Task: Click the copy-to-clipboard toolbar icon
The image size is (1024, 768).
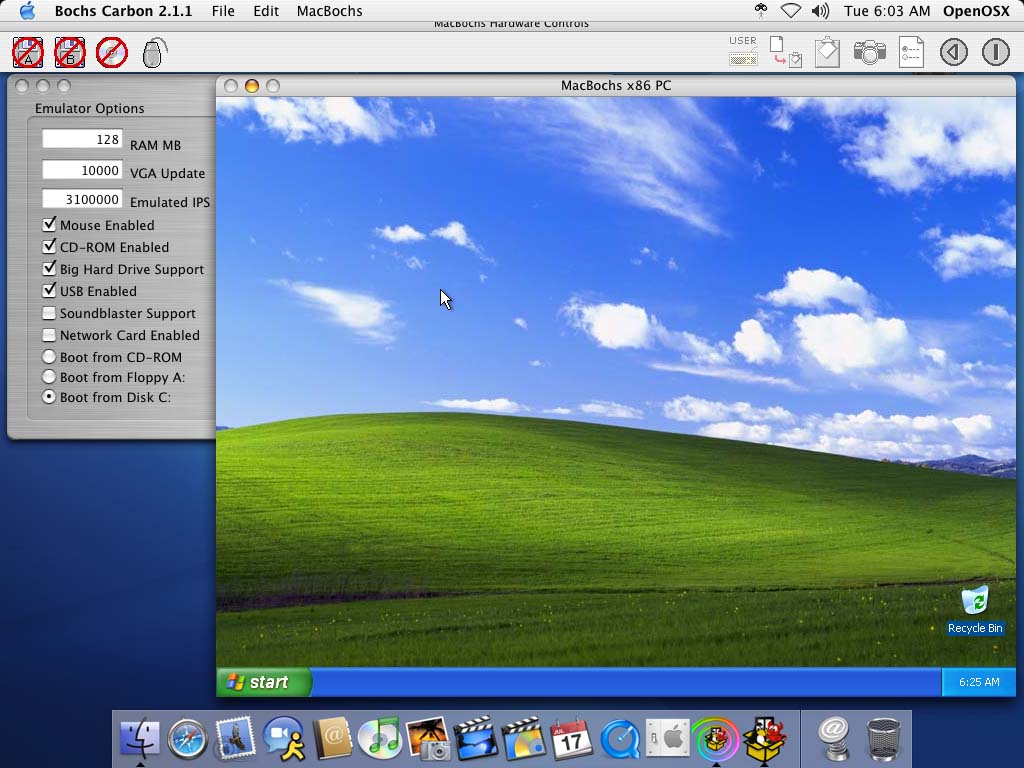Action: click(x=786, y=52)
